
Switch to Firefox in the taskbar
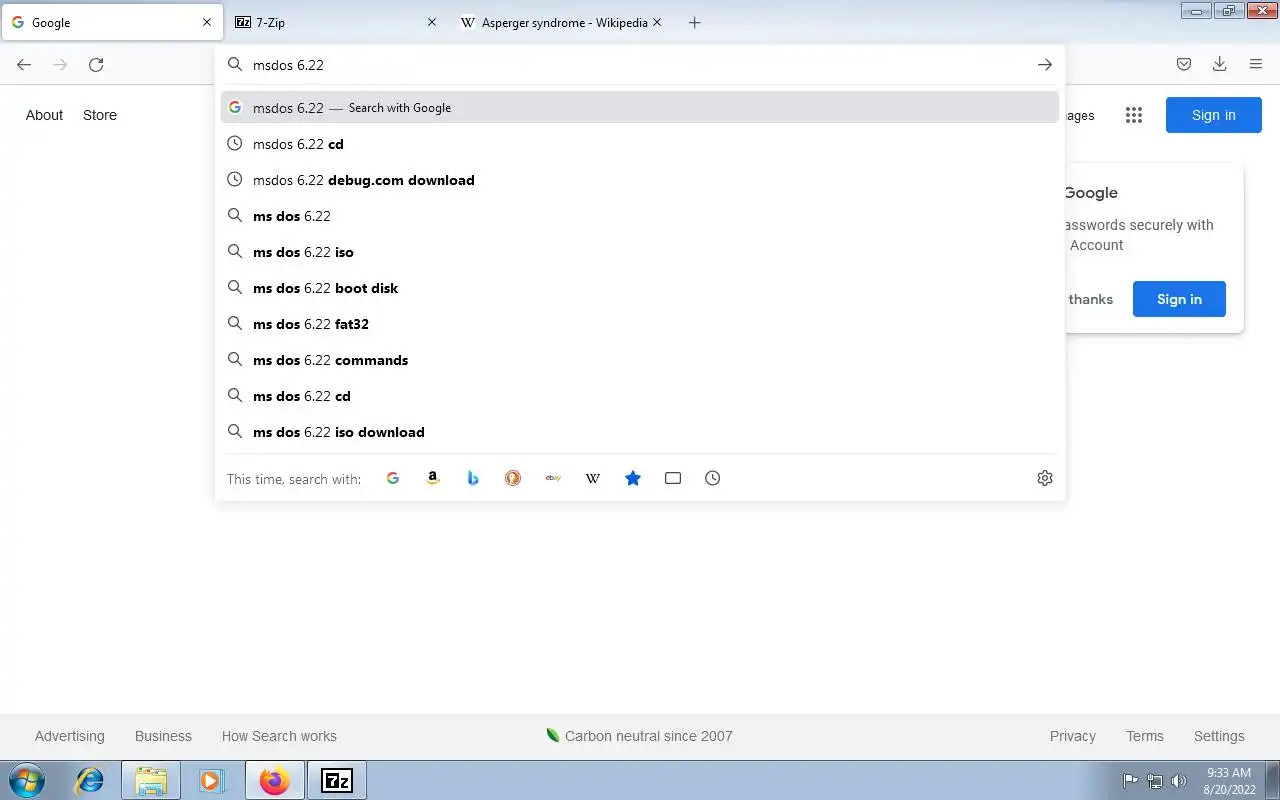tap(274, 780)
